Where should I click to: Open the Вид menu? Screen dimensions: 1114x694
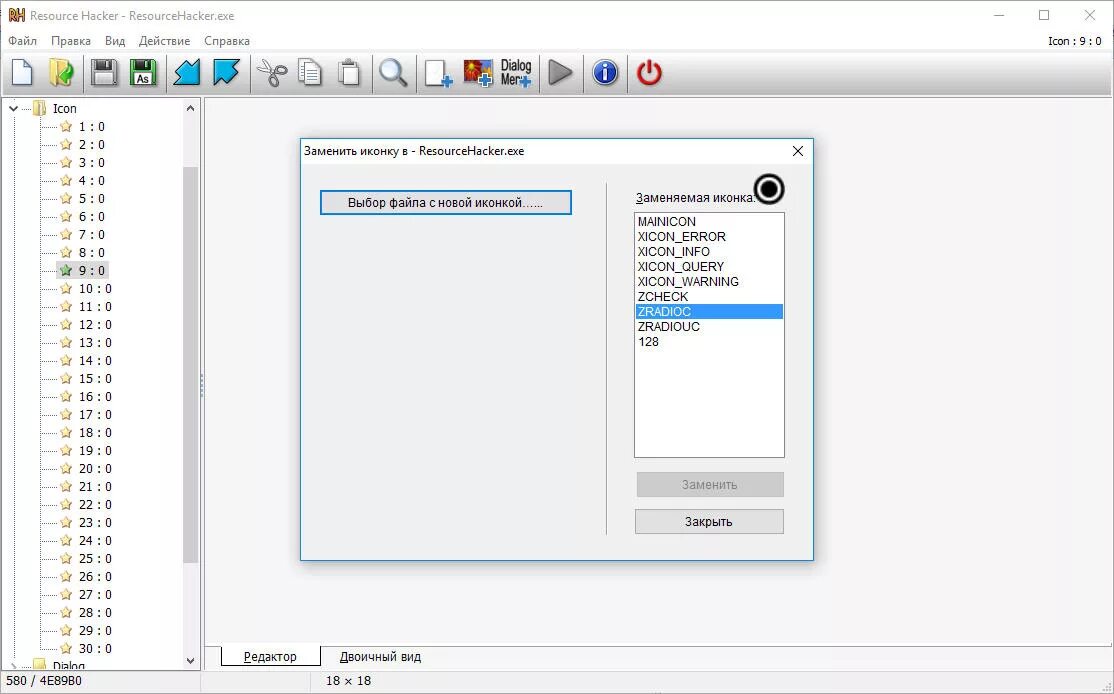(x=115, y=40)
